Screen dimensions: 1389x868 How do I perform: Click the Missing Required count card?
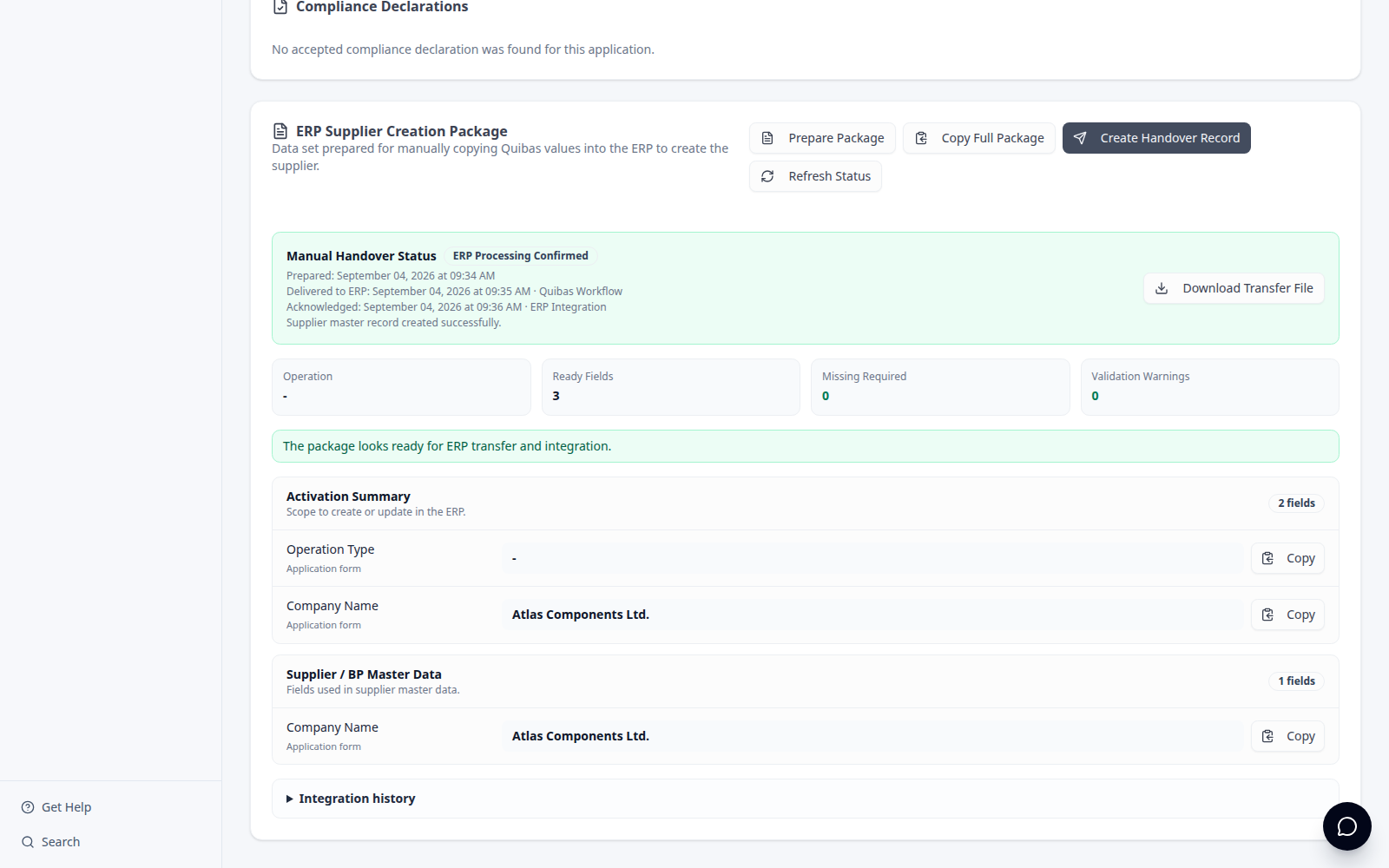click(x=940, y=387)
